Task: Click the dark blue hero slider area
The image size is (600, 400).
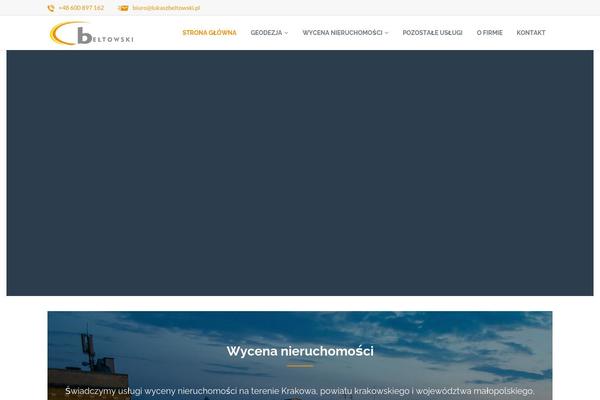Action: pos(300,173)
